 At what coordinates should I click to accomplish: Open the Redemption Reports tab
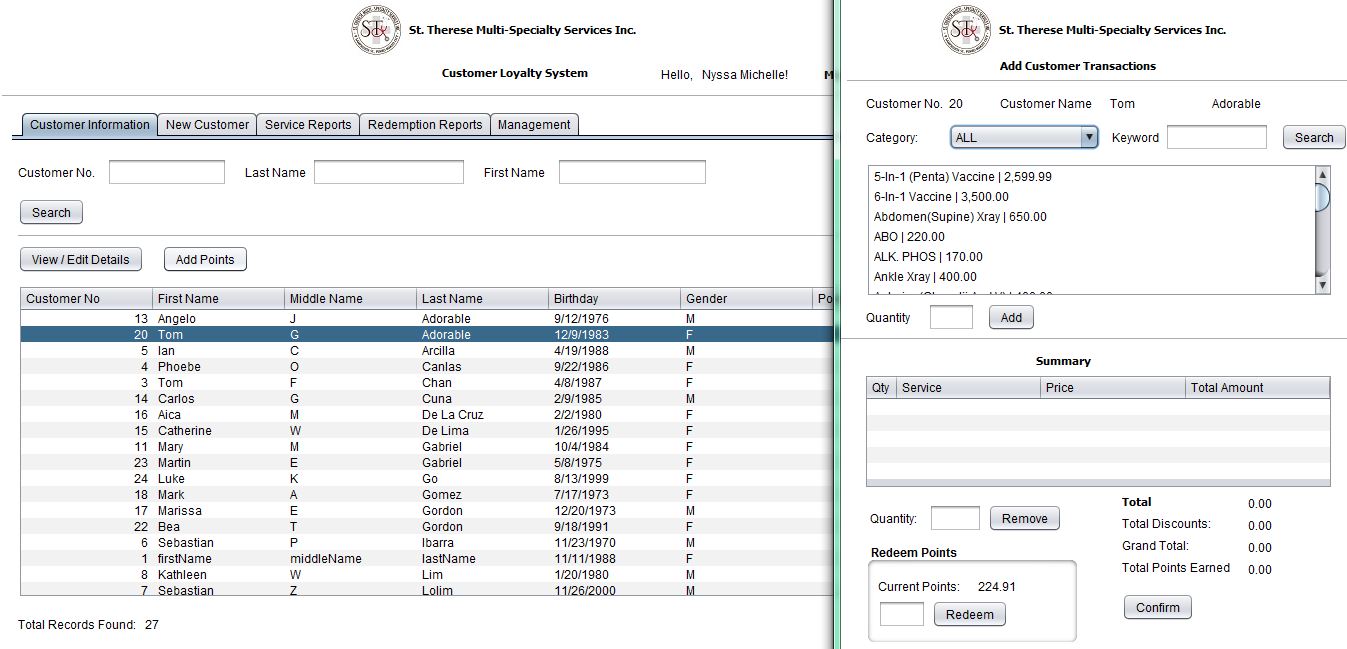425,125
